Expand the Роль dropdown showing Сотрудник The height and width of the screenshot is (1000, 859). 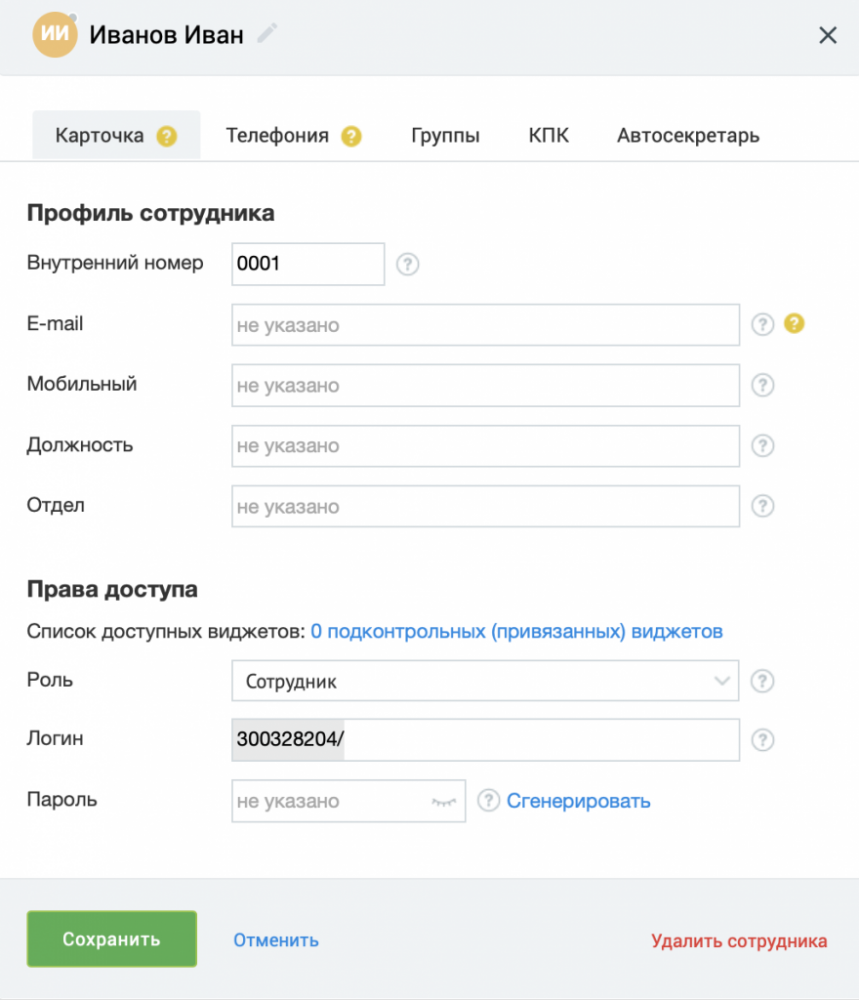(x=485, y=681)
